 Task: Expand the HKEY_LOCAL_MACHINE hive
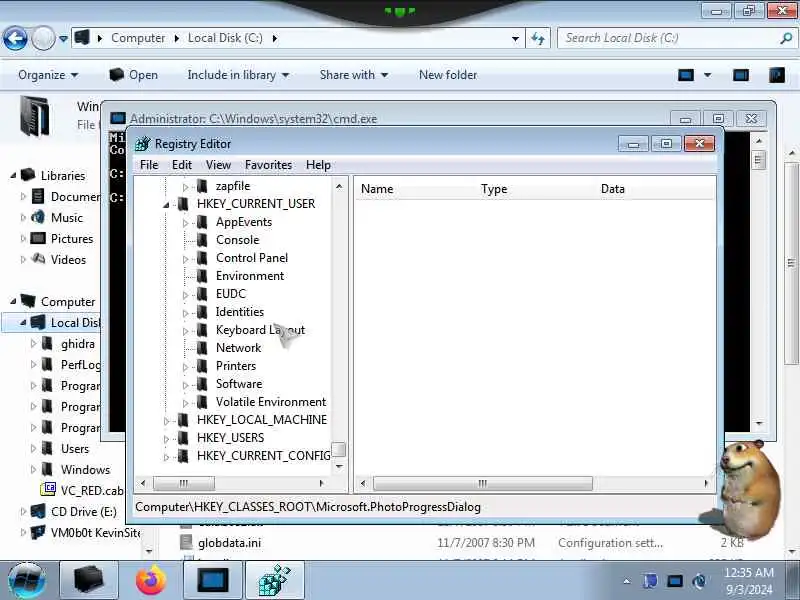click(x=166, y=421)
